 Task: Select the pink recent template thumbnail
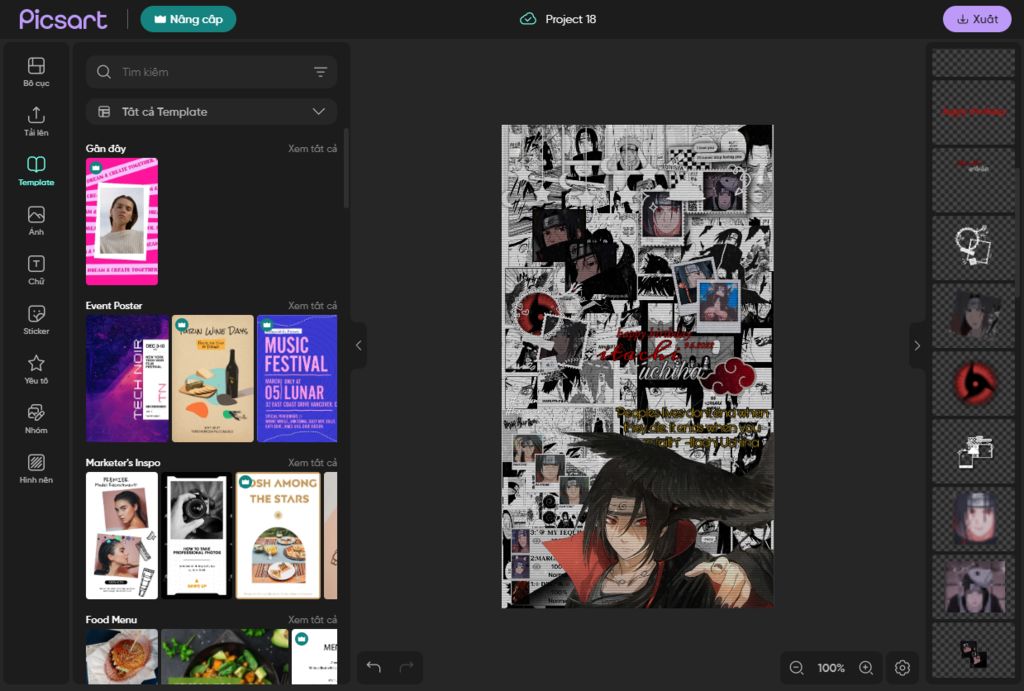[121, 221]
